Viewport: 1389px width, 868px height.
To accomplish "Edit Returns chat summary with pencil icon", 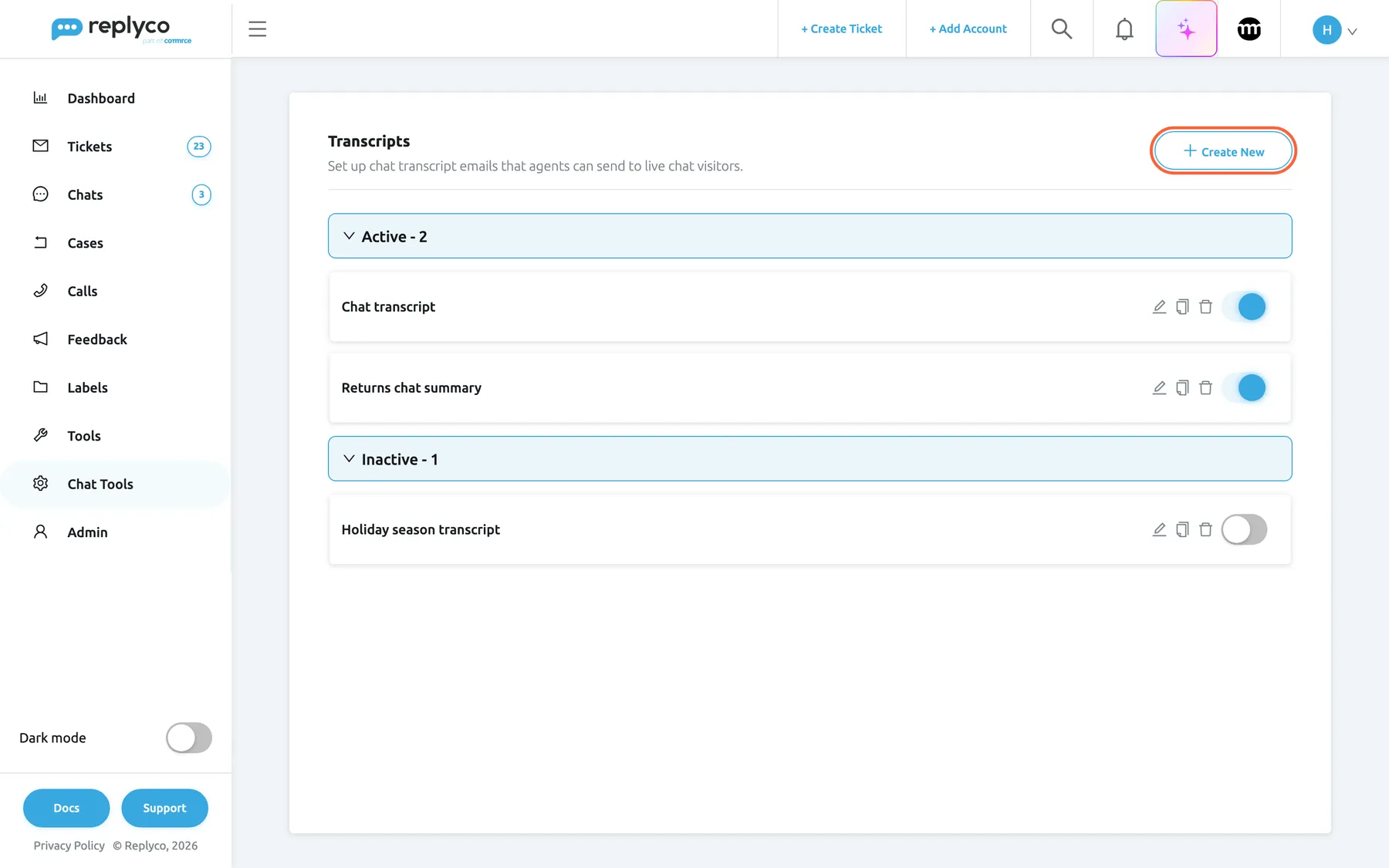I will [1159, 388].
